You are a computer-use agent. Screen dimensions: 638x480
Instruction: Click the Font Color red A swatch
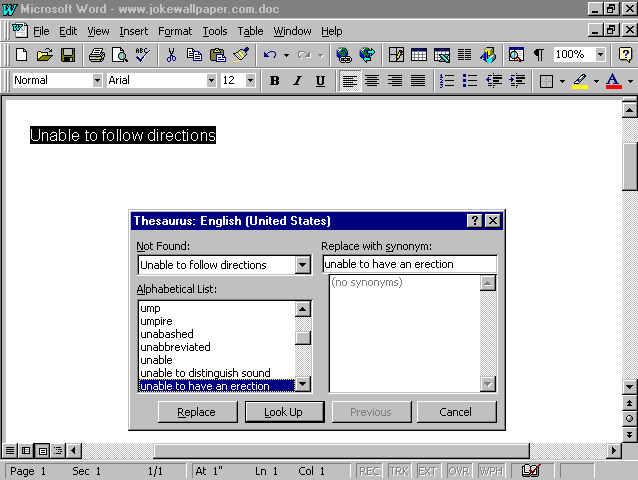pyautogui.click(x=612, y=81)
